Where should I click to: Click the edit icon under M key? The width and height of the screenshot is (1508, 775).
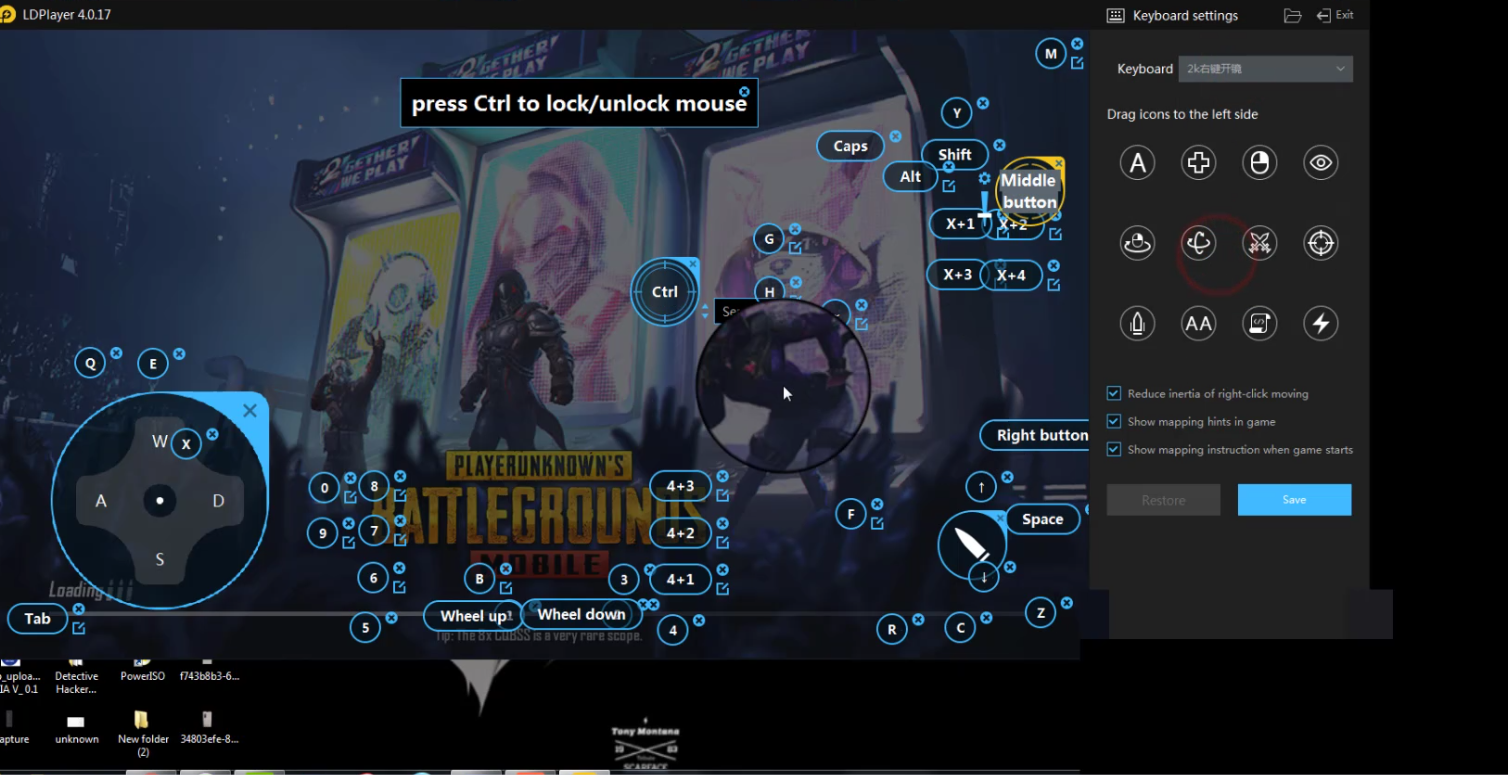tap(1077, 63)
